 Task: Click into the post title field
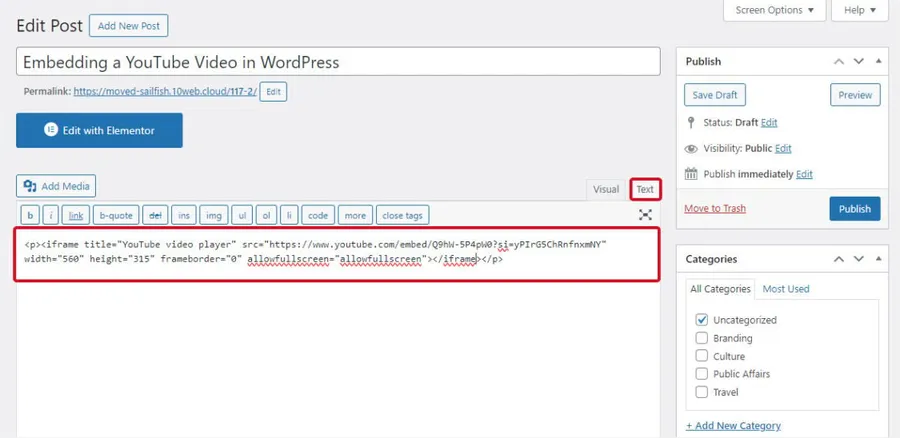point(338,61)
